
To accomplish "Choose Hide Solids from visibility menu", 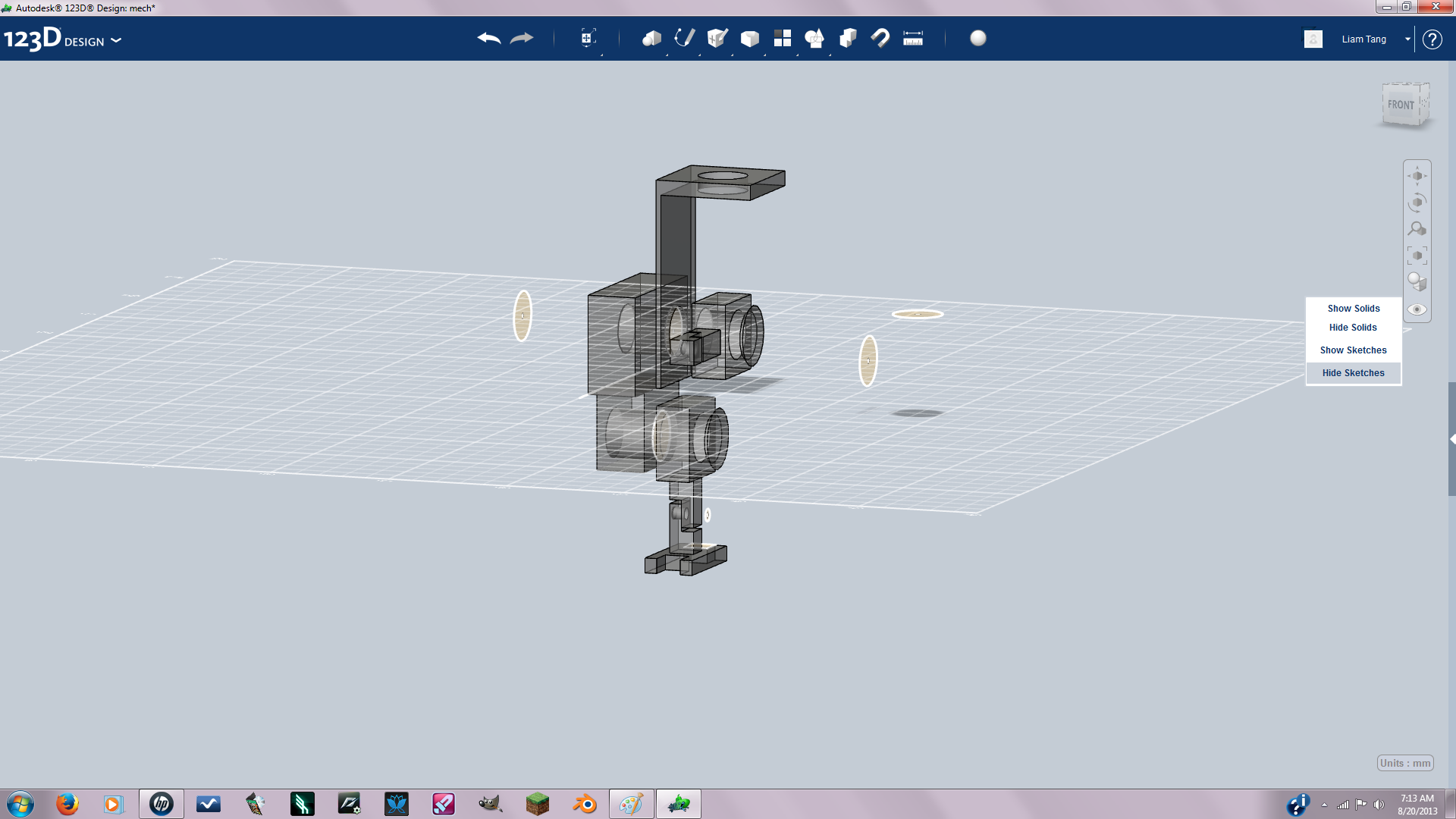I will 1353,328.
